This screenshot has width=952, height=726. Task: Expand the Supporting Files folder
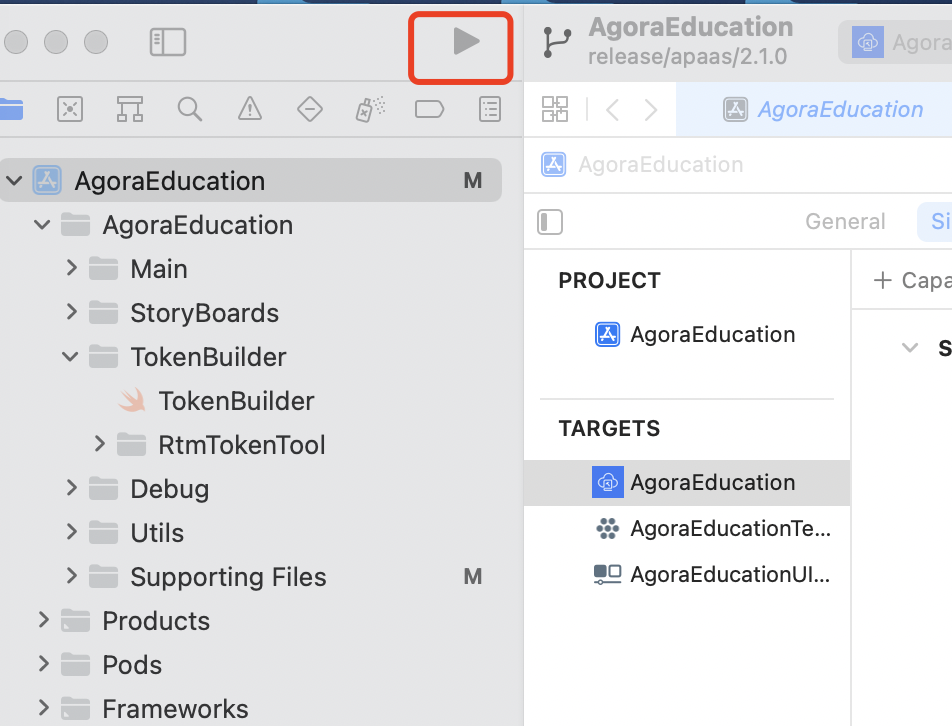coord(71,576)
